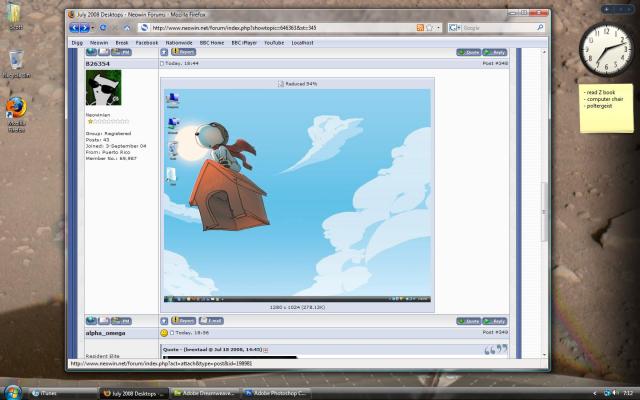Open the Nationwide bookmark
Image resolution: width=640 pixels, height=400 pixels.
pyautogui.click(x=179, y=43)
